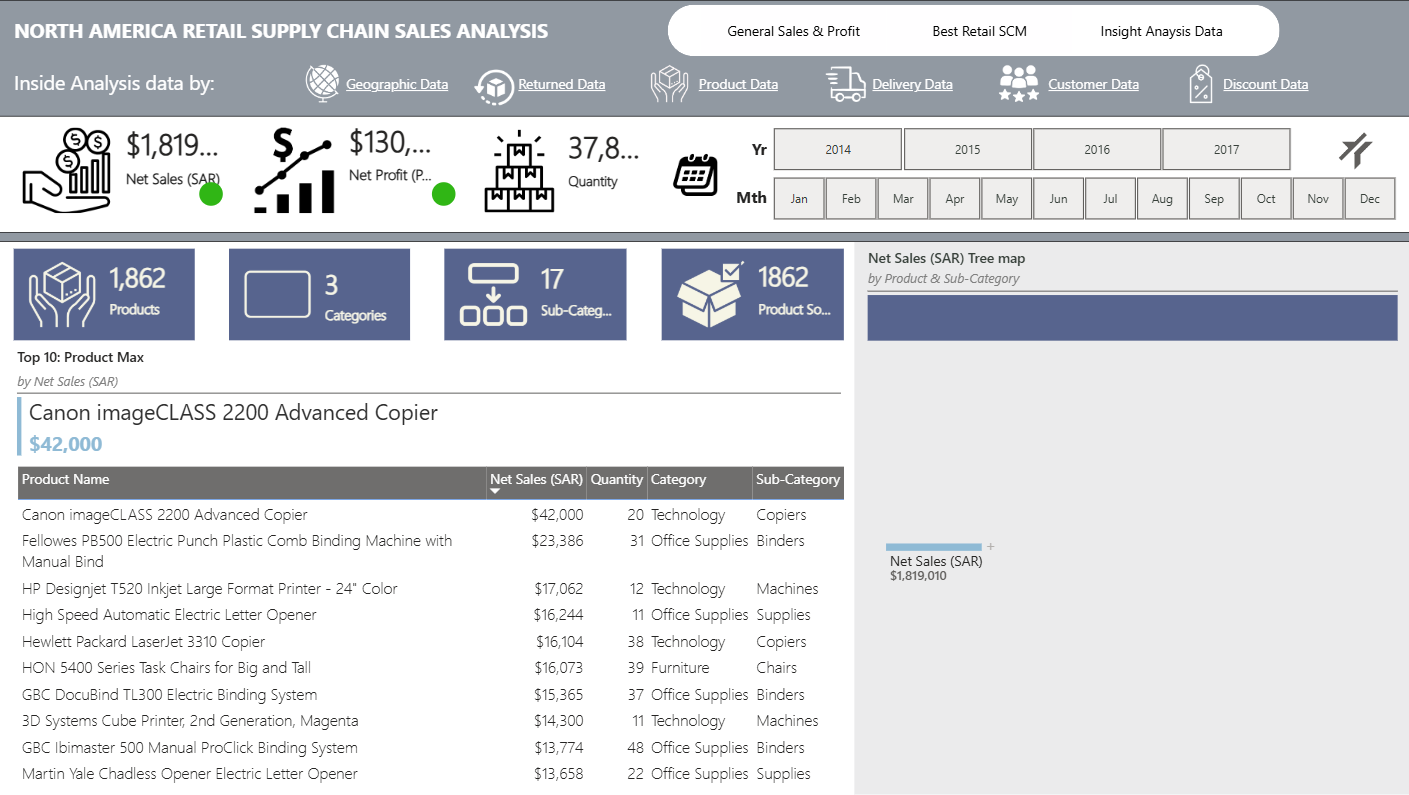Click the green Net Profit status indicator

click(x=444, y=194)
